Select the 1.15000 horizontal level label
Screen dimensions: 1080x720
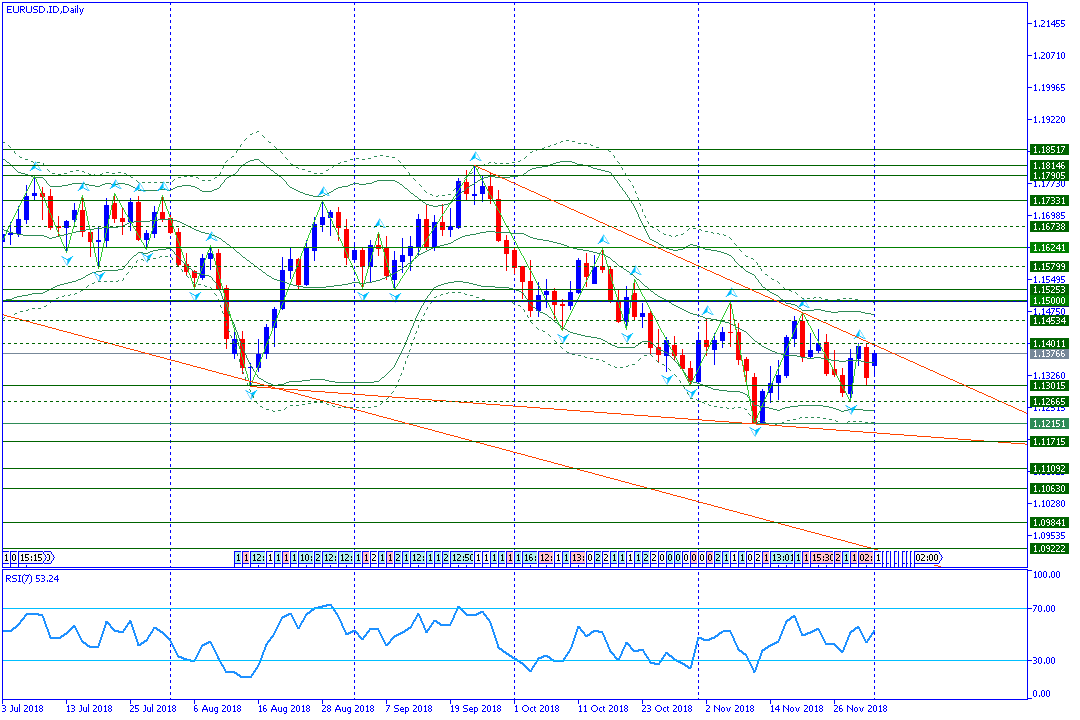[x=1049, y=300]
